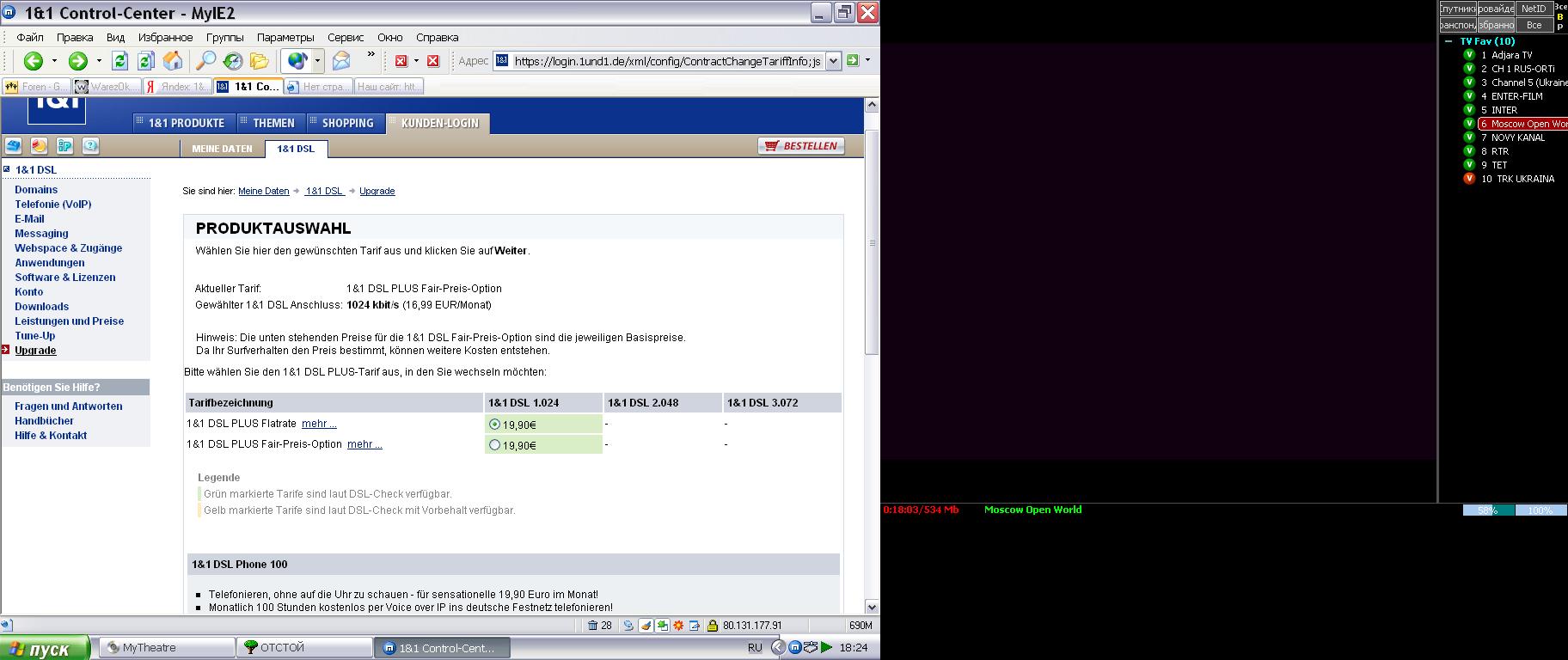Open the Избранное menu

[x=165, y=37]
